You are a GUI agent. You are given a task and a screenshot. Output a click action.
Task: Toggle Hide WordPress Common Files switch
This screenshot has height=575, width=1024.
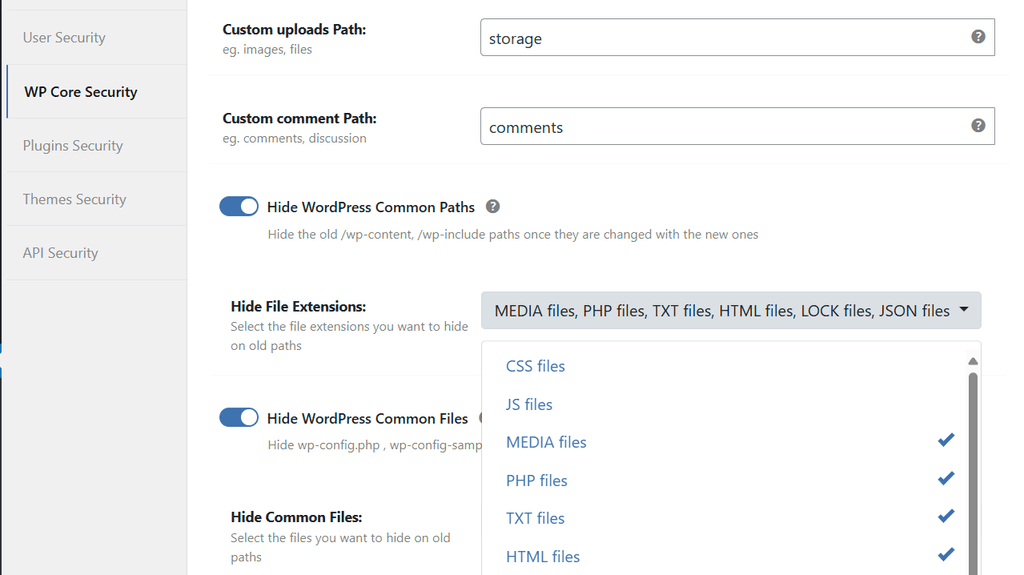click(239, 418)
